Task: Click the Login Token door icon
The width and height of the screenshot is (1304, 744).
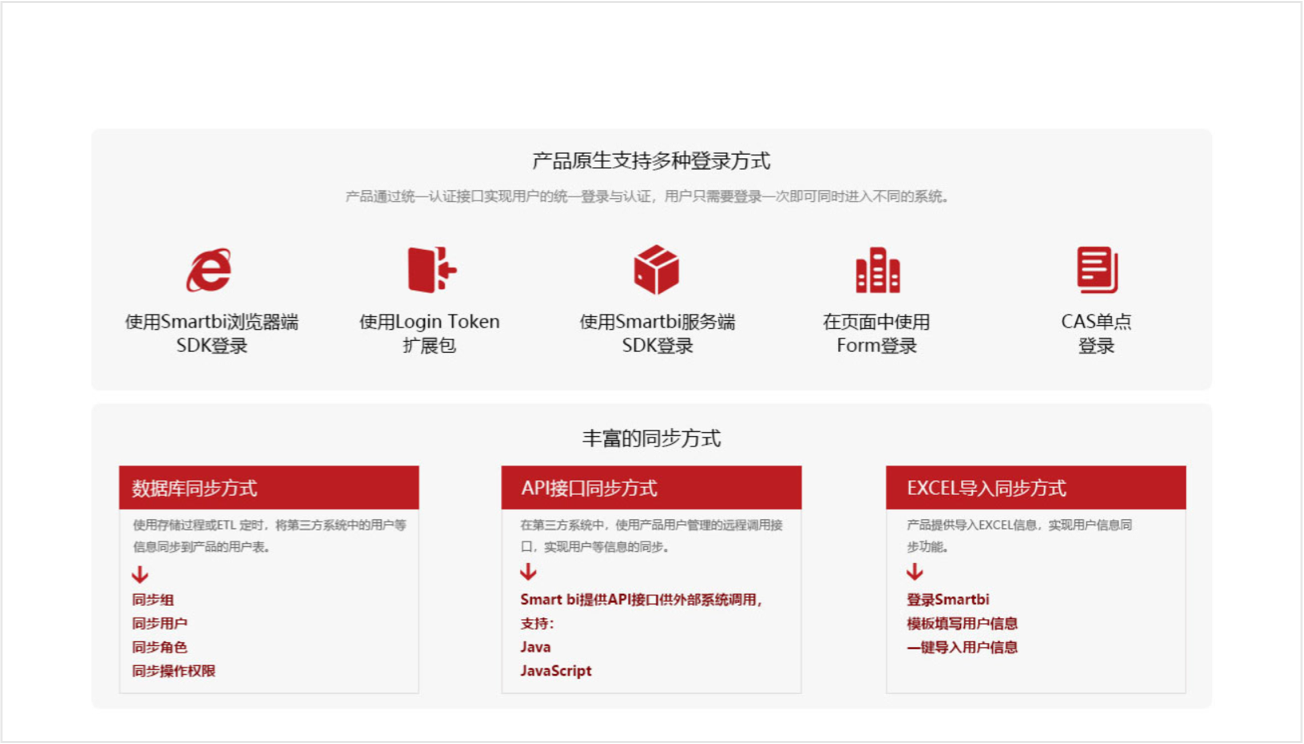Action: [431, 270]
